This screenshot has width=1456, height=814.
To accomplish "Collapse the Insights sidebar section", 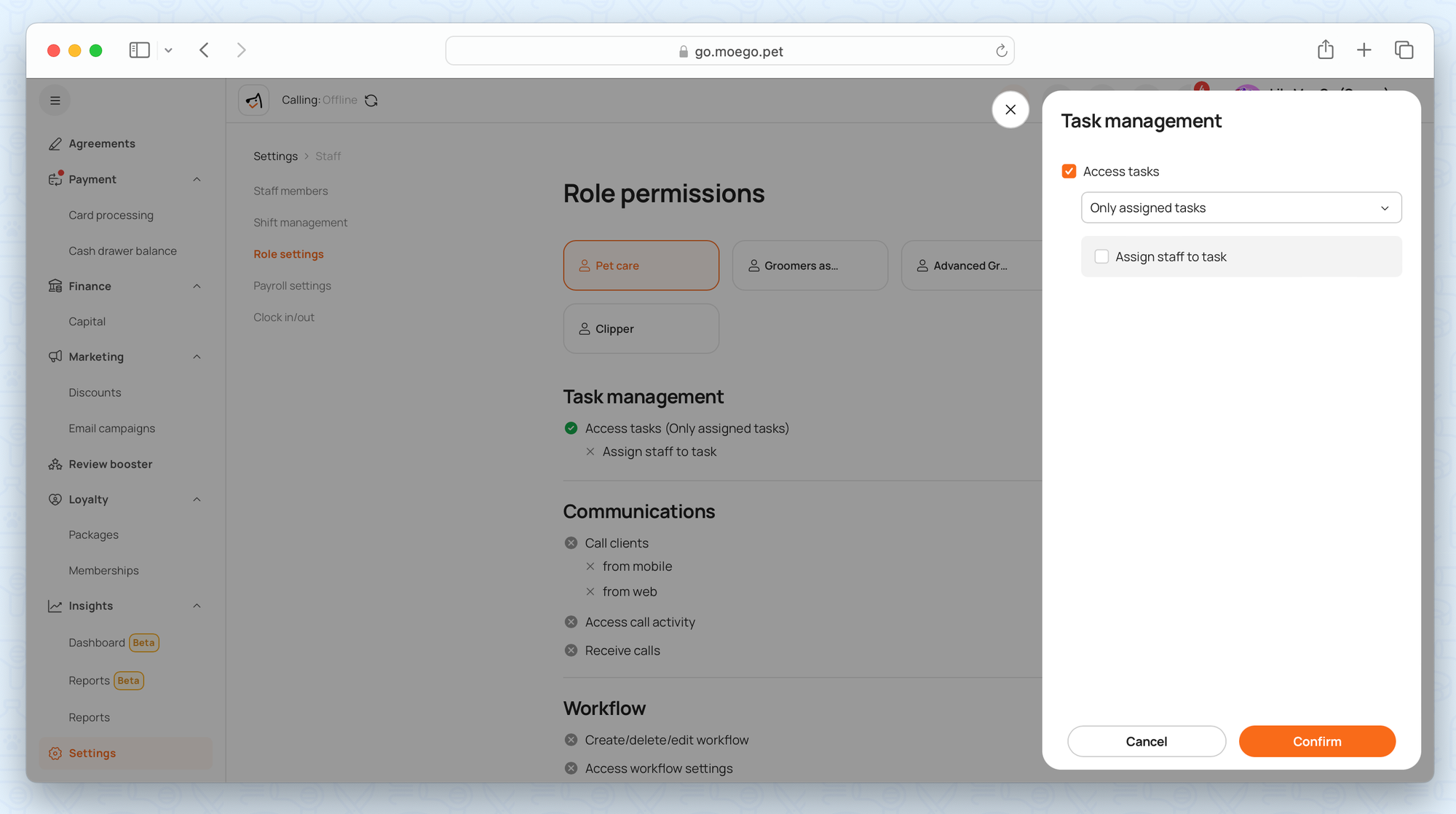I will (197, 606).
